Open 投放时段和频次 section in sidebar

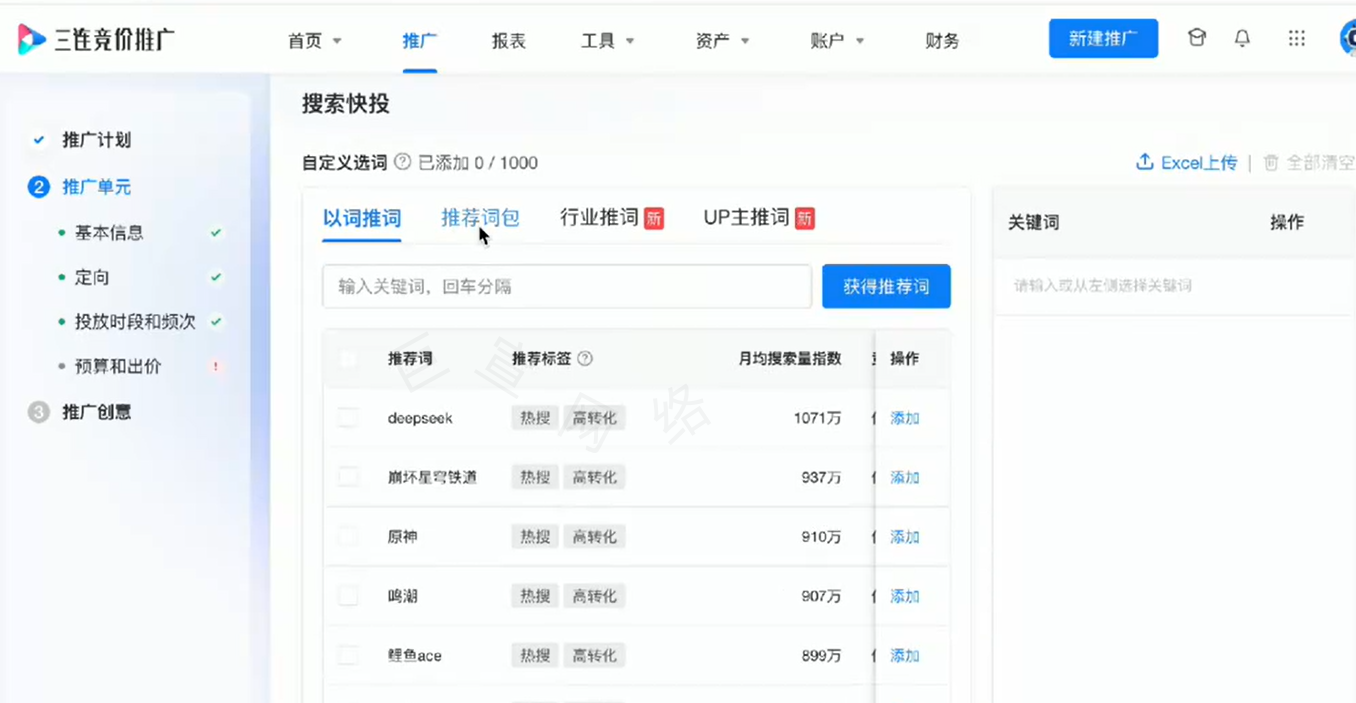click(135, 322)
